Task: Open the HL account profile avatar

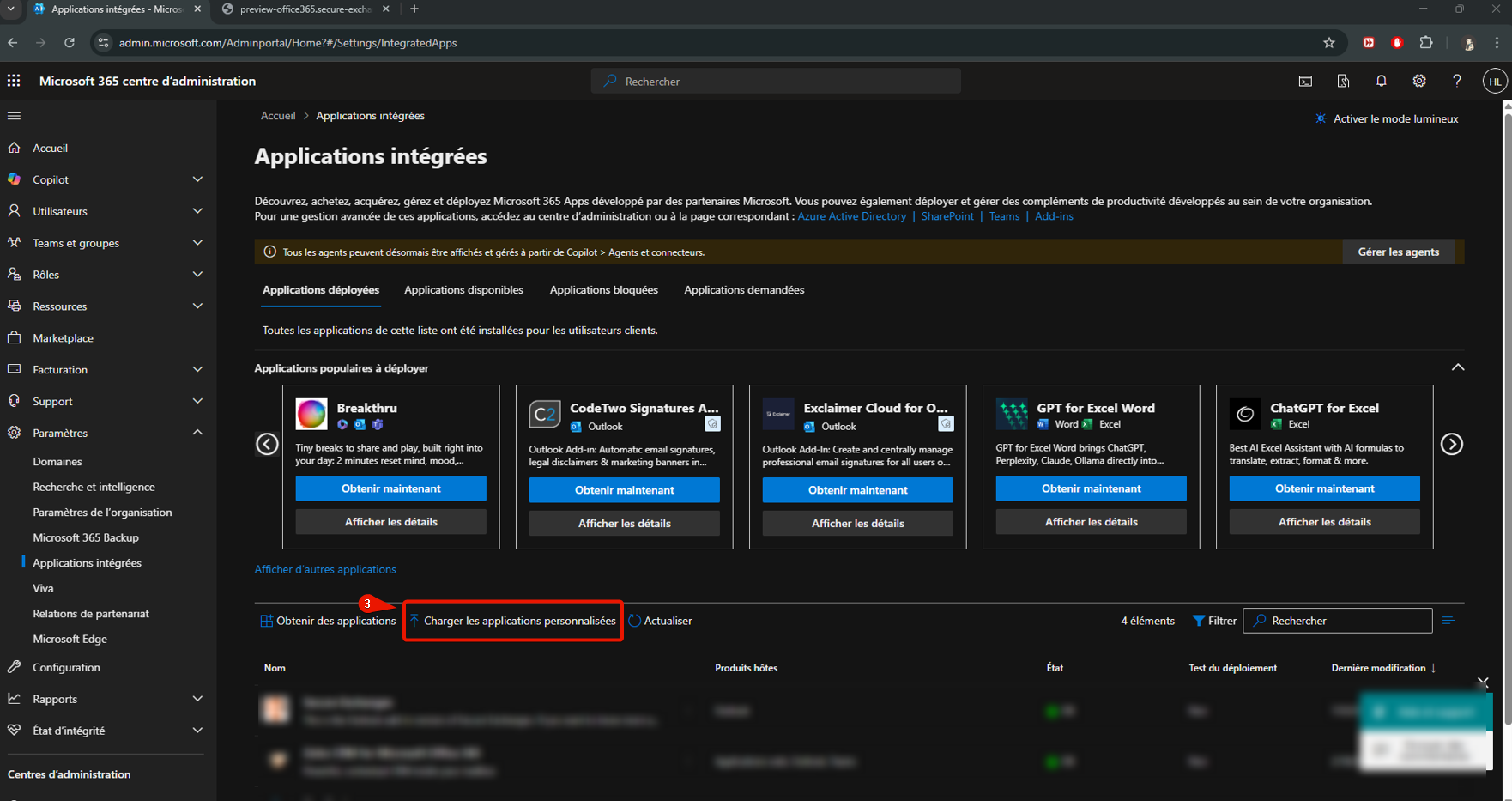Action: pyautogui.click(x=1495, y=81)
